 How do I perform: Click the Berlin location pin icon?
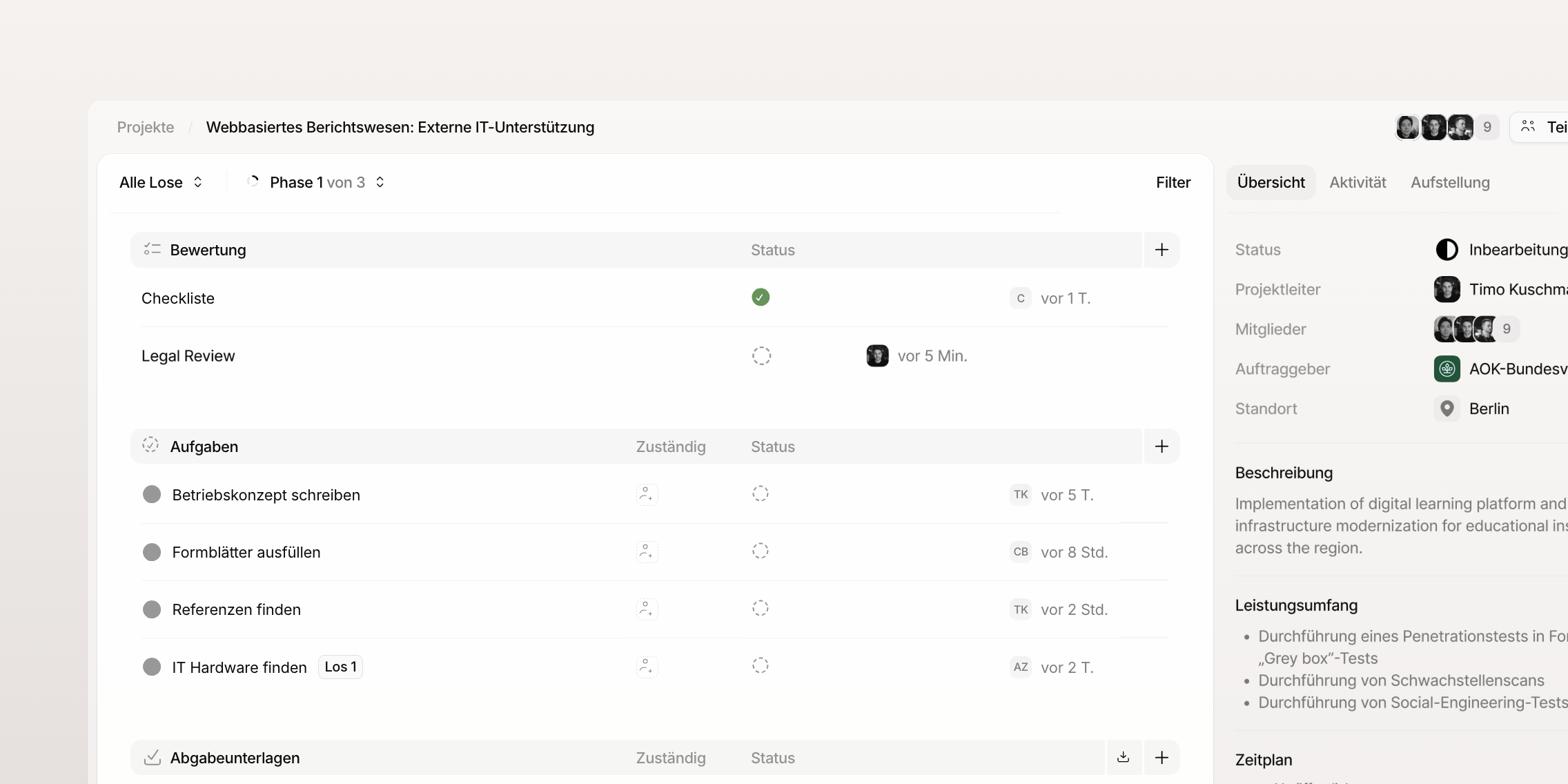(1447, 409)
